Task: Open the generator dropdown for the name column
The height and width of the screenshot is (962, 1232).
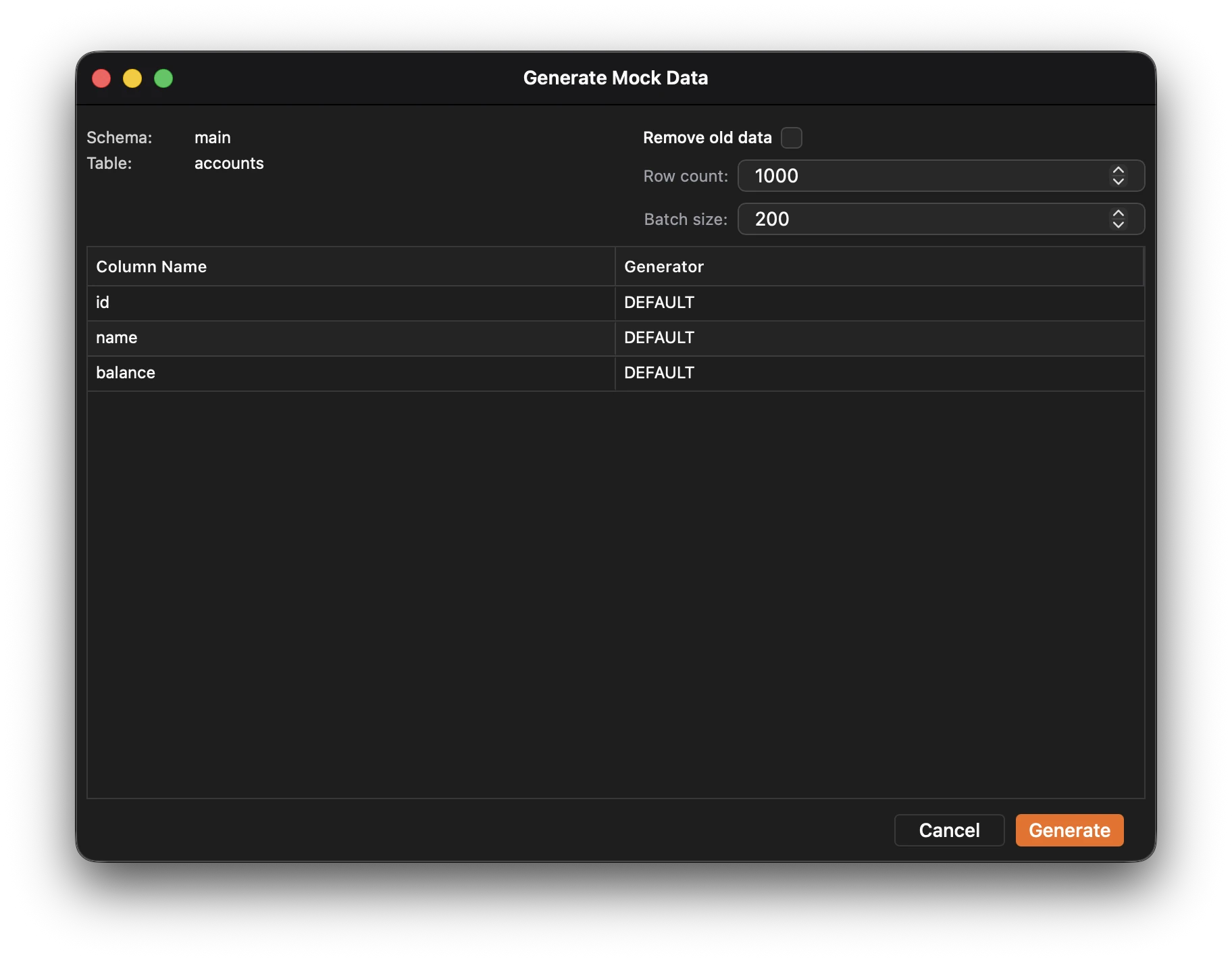Action: point(878,338)
